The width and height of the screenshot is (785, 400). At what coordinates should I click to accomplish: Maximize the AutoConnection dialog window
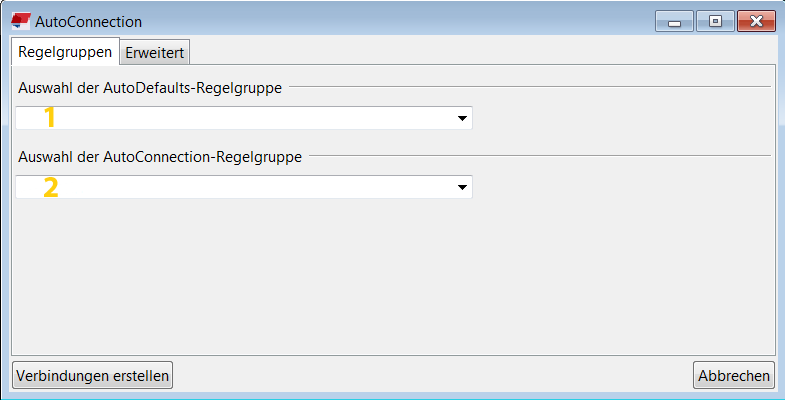pos(714,21)
